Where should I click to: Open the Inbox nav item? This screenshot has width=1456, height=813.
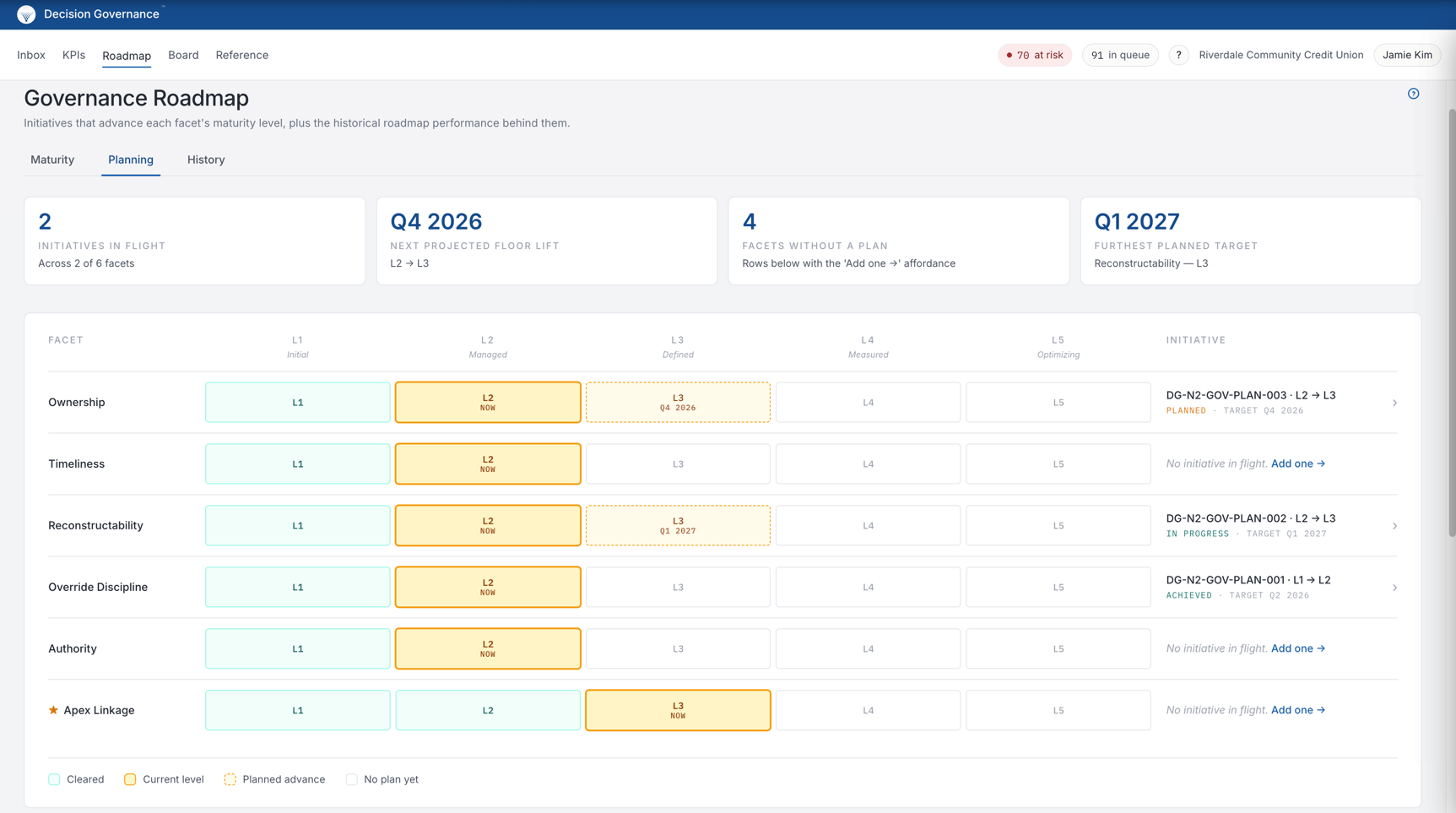point(31,55)
